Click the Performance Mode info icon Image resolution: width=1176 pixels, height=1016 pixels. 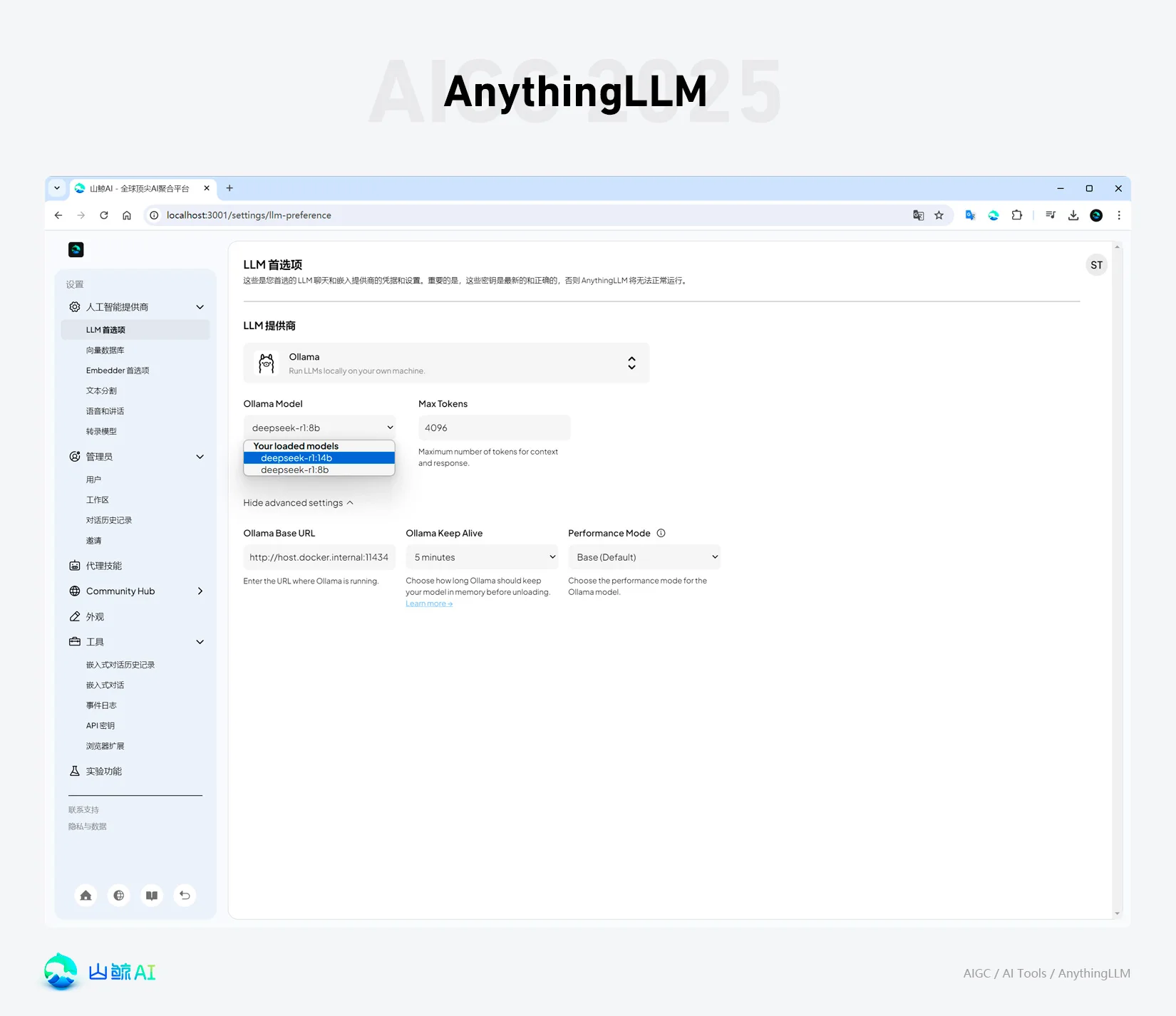click(661, 533)
